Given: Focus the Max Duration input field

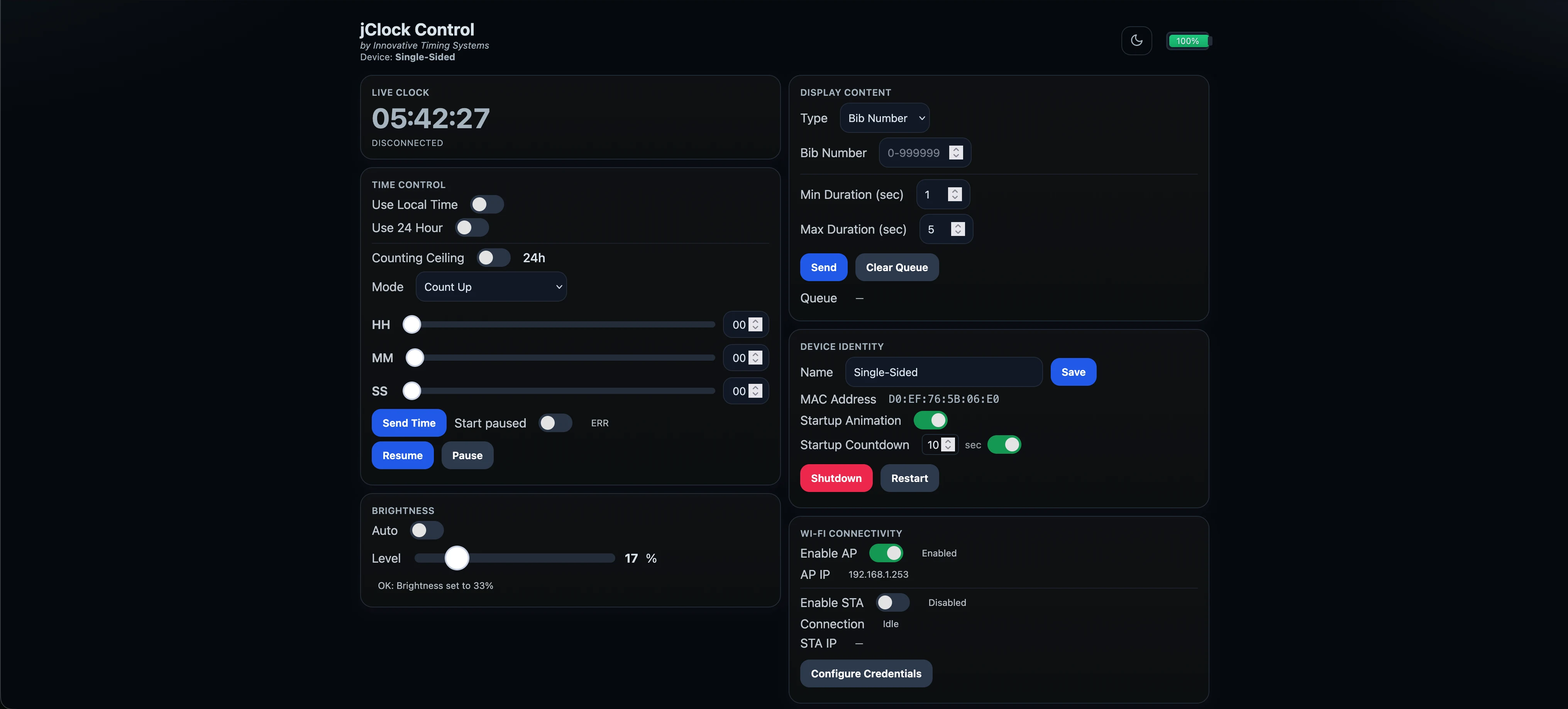Looking at the screenshot, I should [946, 229].
